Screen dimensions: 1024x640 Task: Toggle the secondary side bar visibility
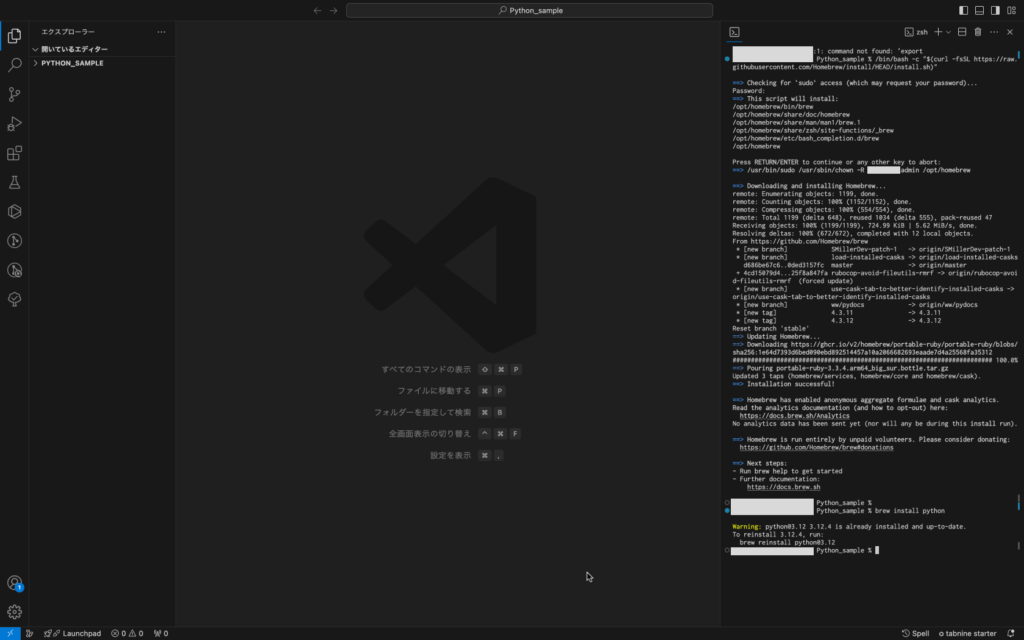point(996,10)
